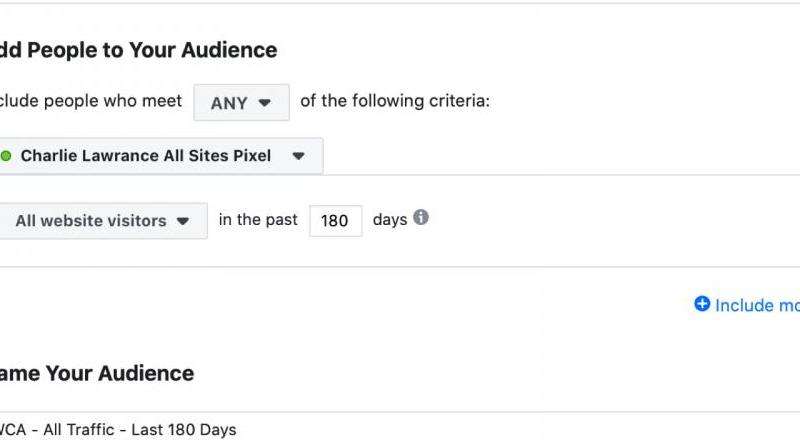Screen dimensions: 800x440
Task: Click the "days" label after 180
Action: [x=389, y=219]
